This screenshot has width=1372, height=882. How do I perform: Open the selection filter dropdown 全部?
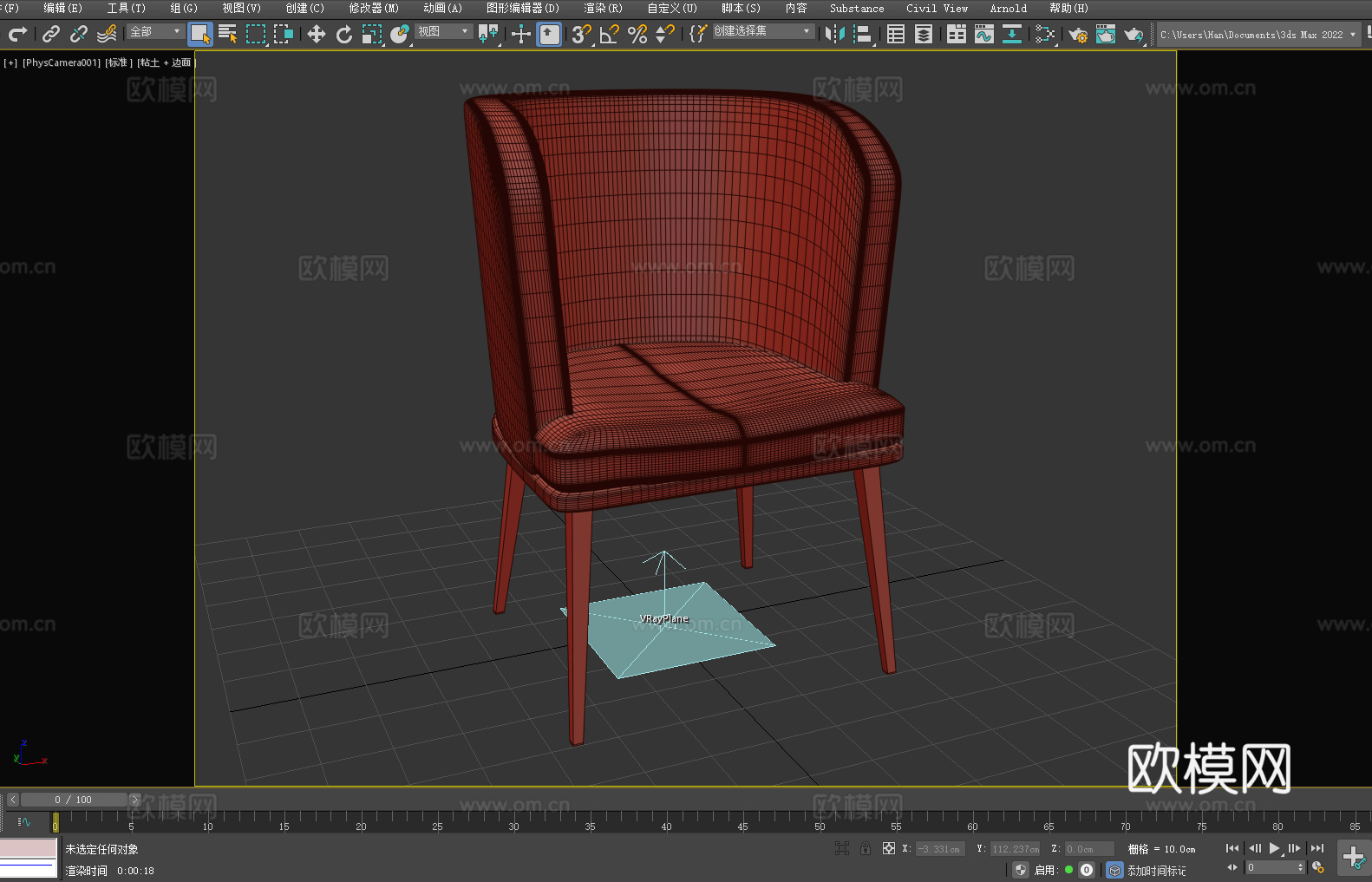[x=155, y=31]
